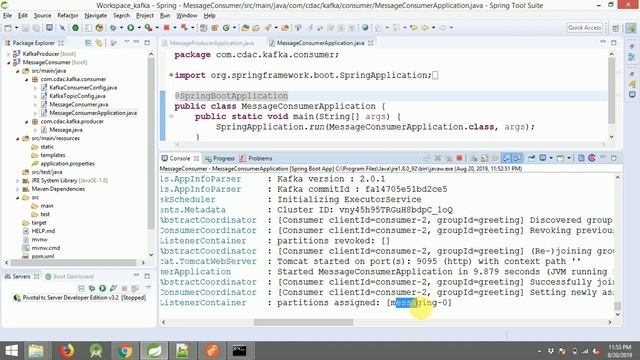Open Firefox from the taskbar
Viewport: 640px width, 360px height.
coord(67,351)
